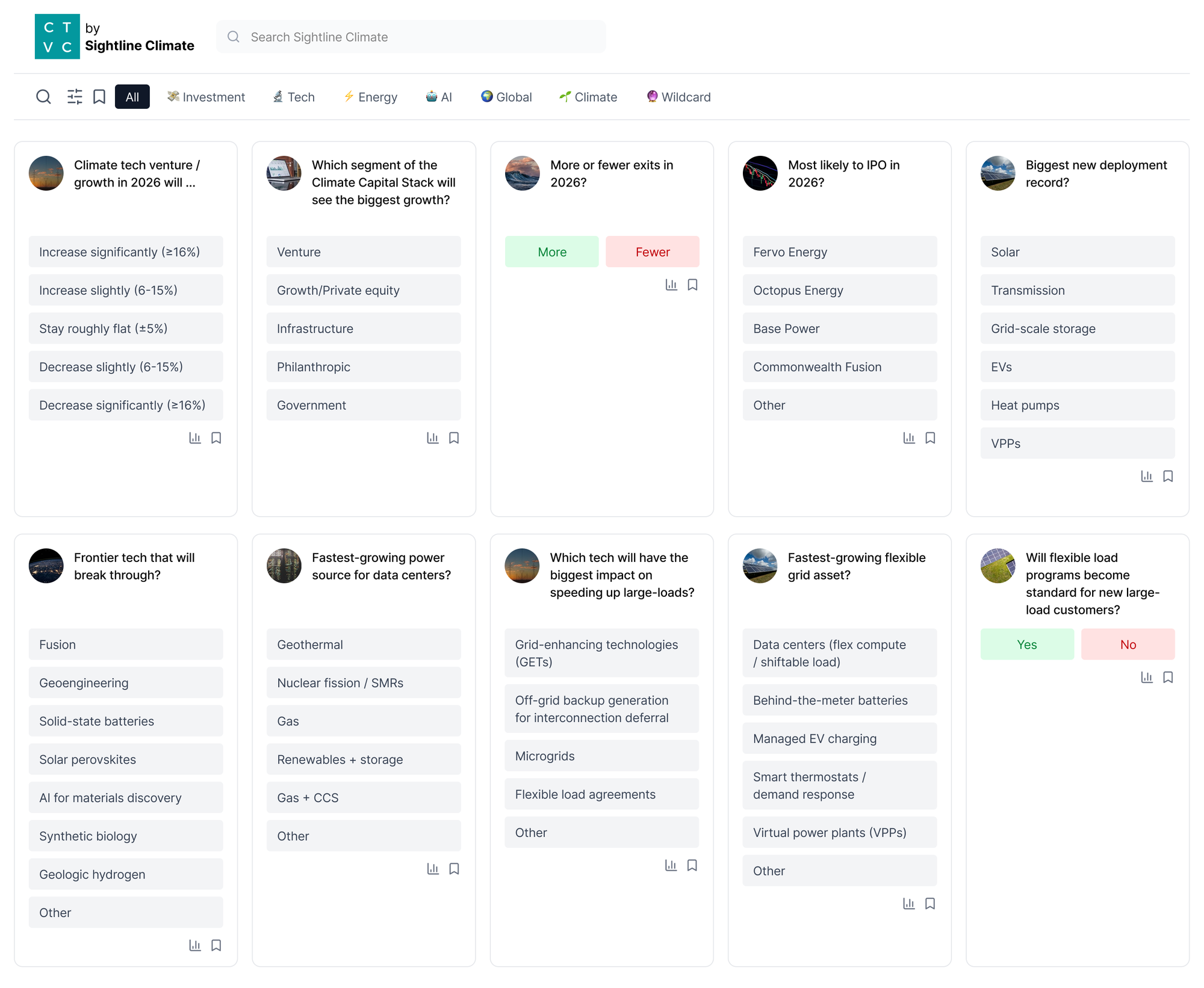
Task: Vote Fewer on exits in 2026
Action: [652, 252]
